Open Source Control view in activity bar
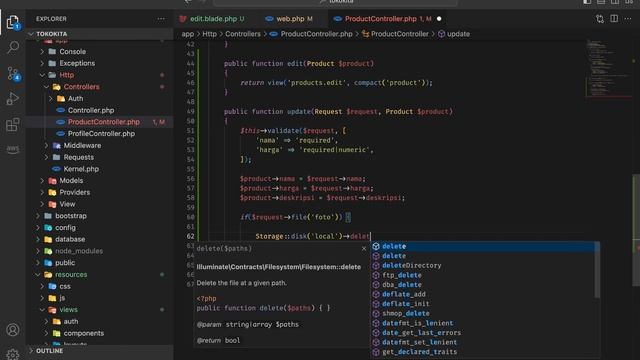This screenshot has height=360, width=640. coord(13,73)
